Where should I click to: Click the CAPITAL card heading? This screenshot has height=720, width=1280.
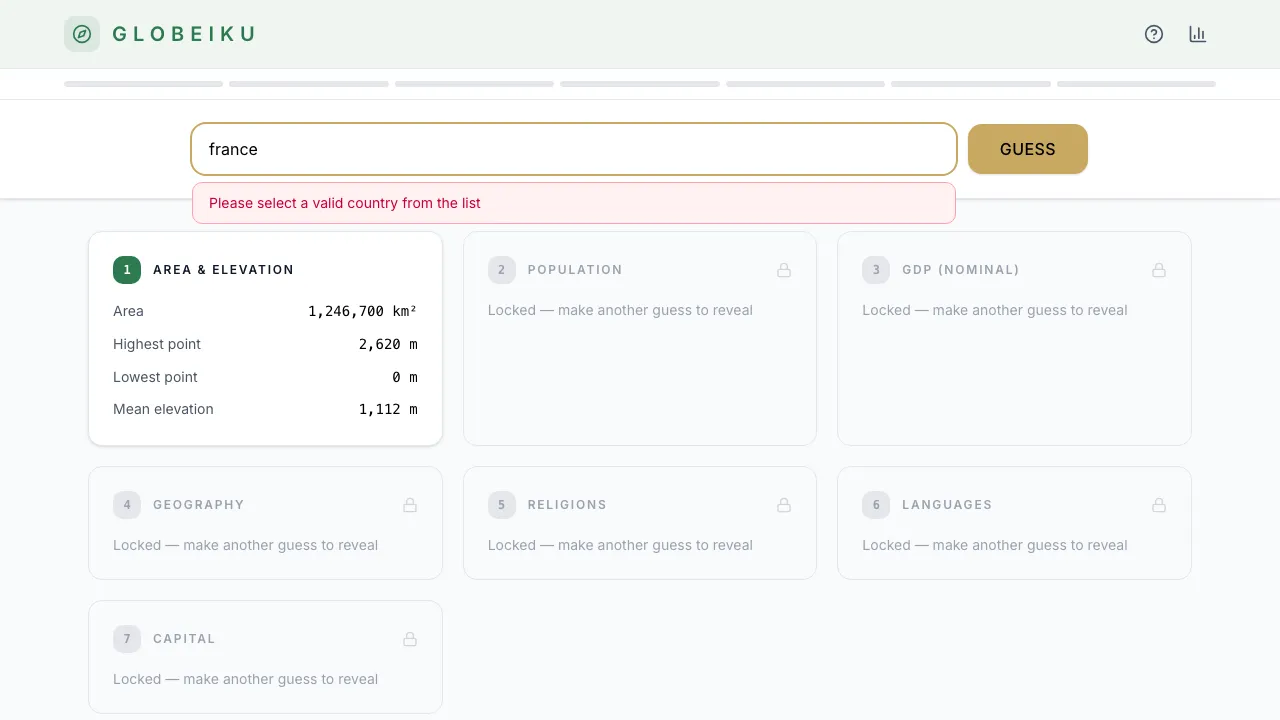184,639
